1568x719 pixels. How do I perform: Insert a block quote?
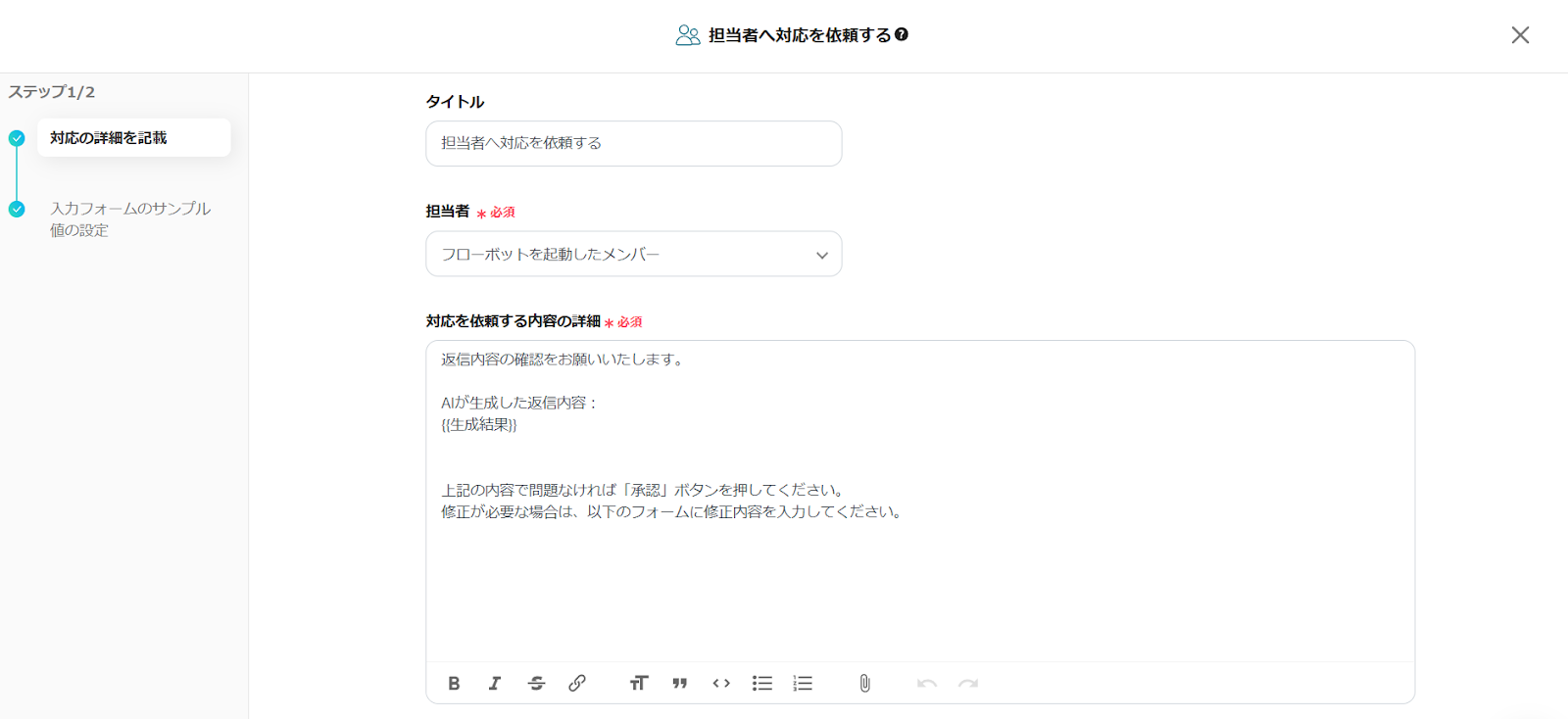[x=680, y=684]
